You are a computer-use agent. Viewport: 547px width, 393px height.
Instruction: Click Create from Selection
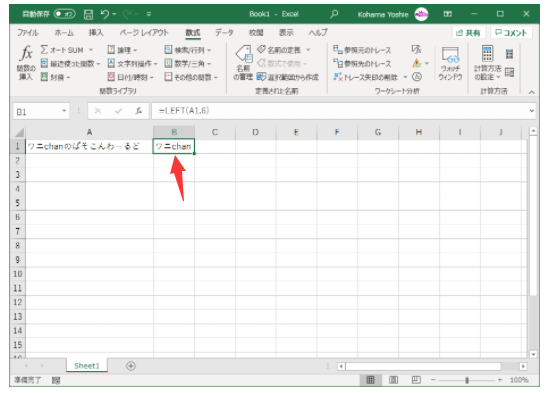coord(288,77)
